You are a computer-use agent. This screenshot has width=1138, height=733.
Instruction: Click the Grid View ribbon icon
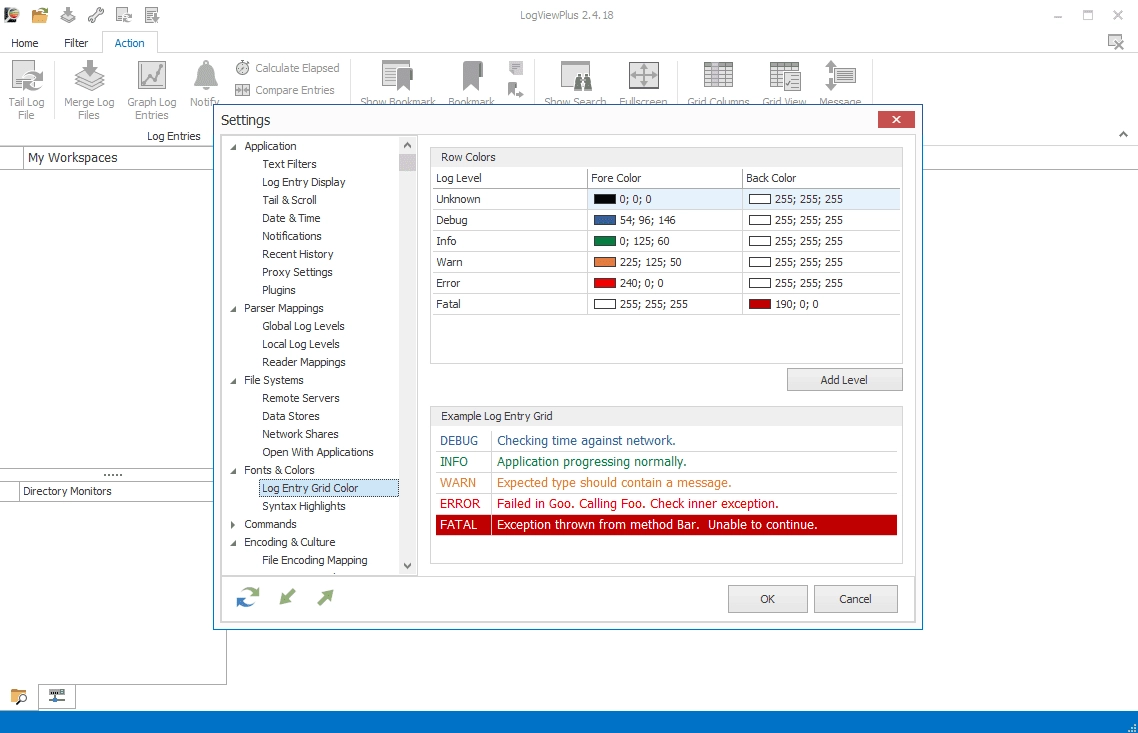point(785,76)
